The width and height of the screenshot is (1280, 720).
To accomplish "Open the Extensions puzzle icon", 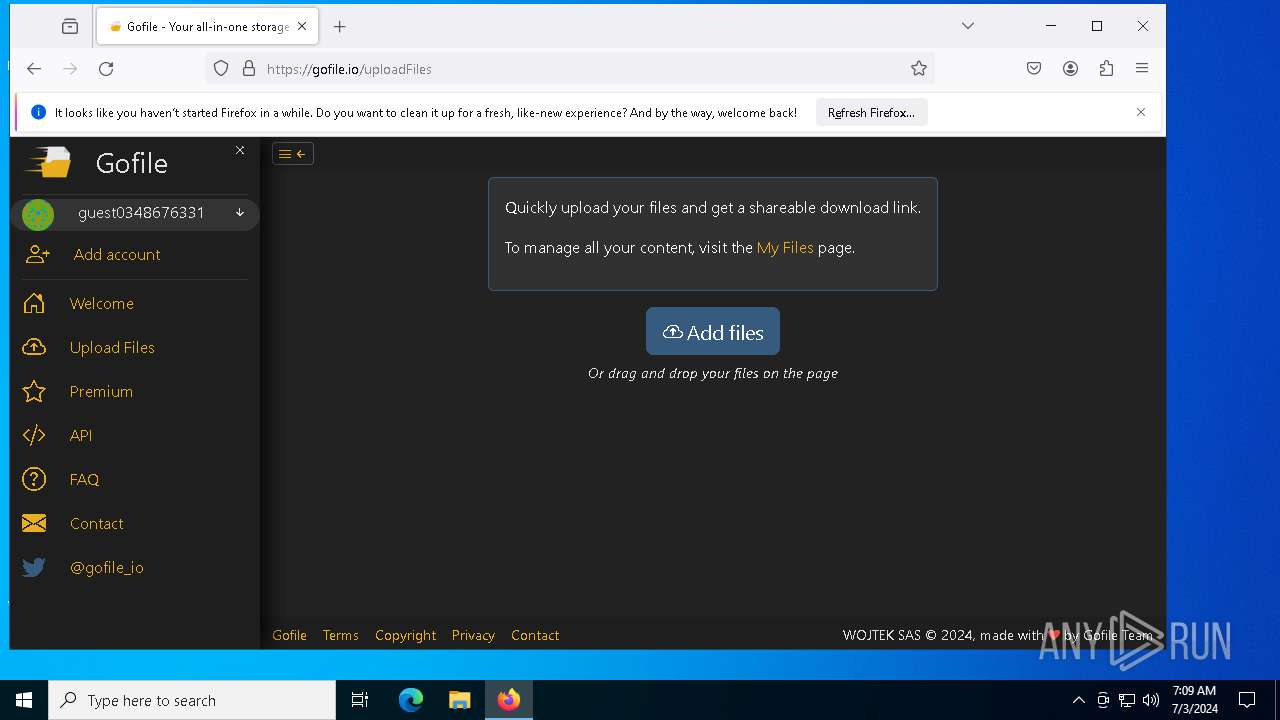I will [x=1106, y=69].
